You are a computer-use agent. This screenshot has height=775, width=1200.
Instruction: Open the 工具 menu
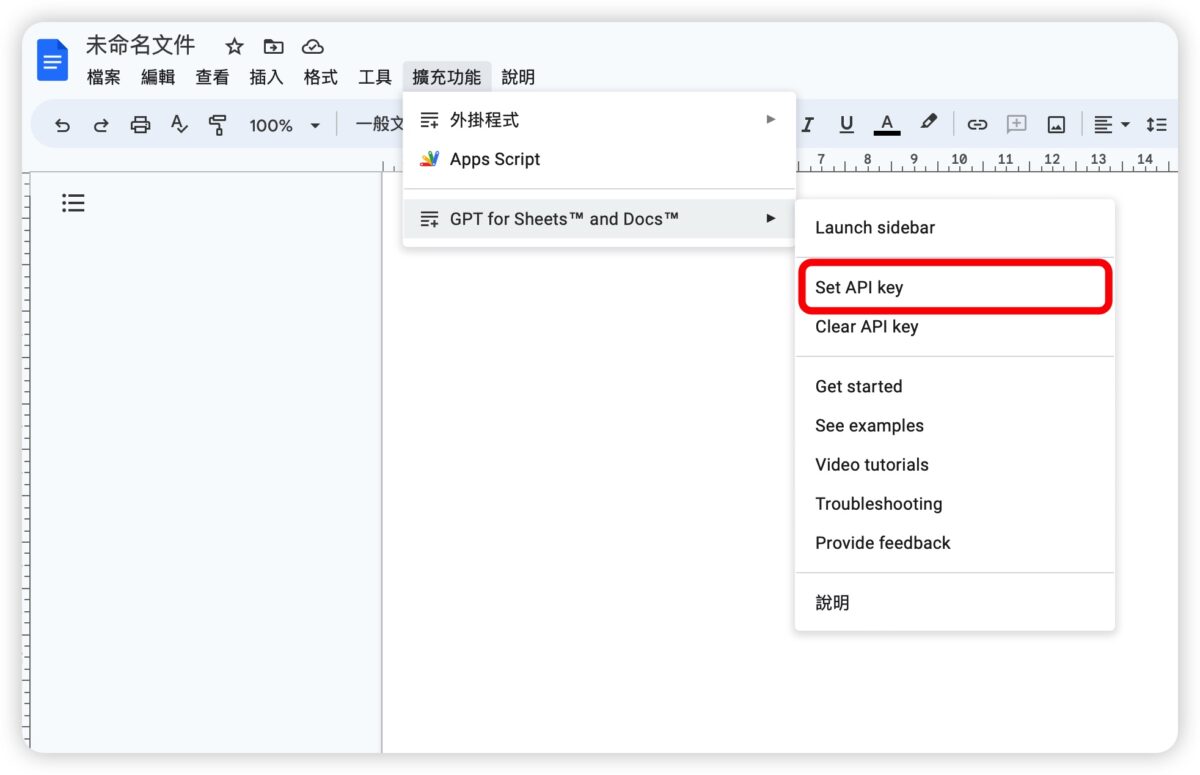click(375, 77)
